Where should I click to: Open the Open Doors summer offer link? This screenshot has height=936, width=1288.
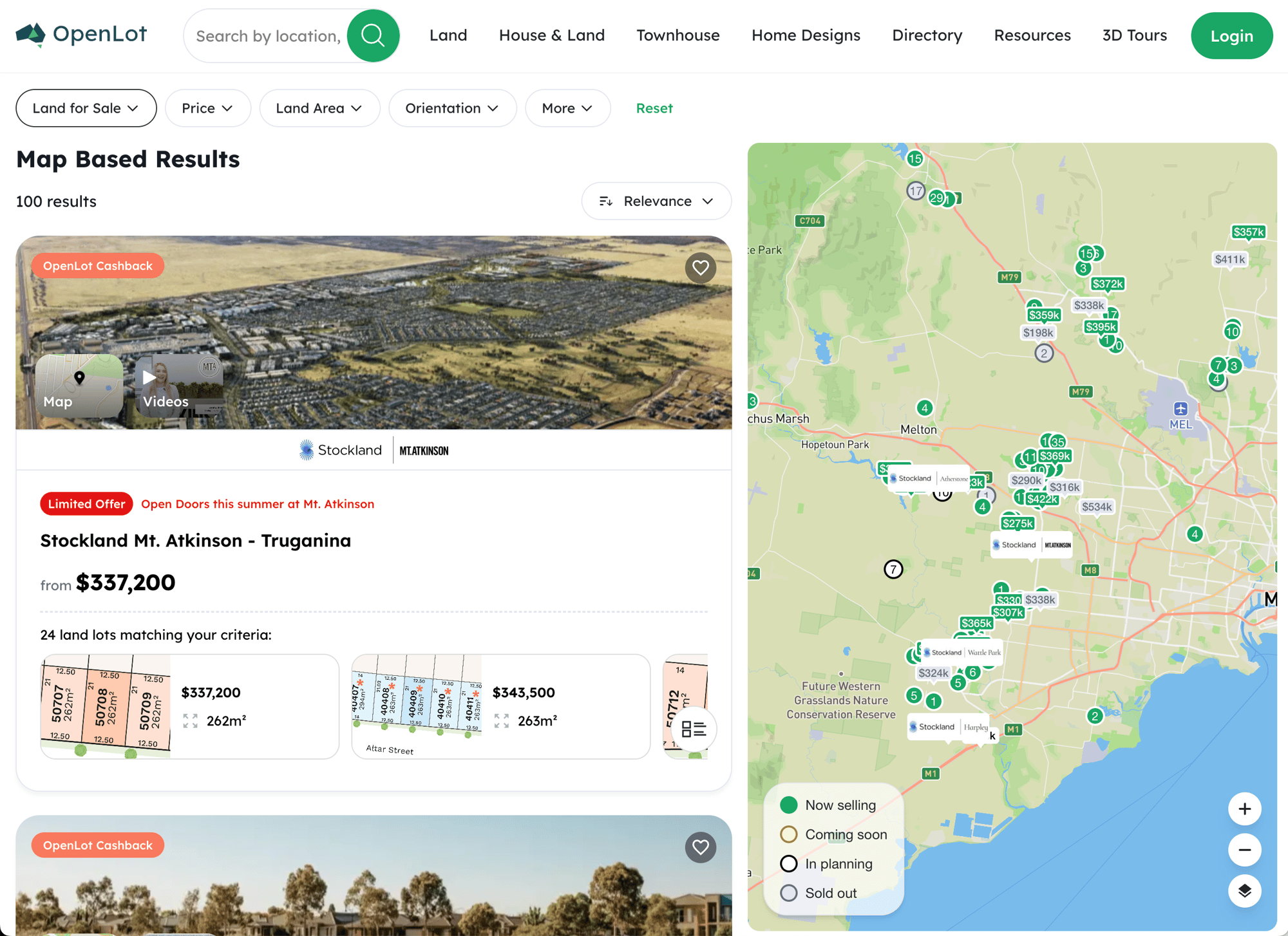coord(258,504)
